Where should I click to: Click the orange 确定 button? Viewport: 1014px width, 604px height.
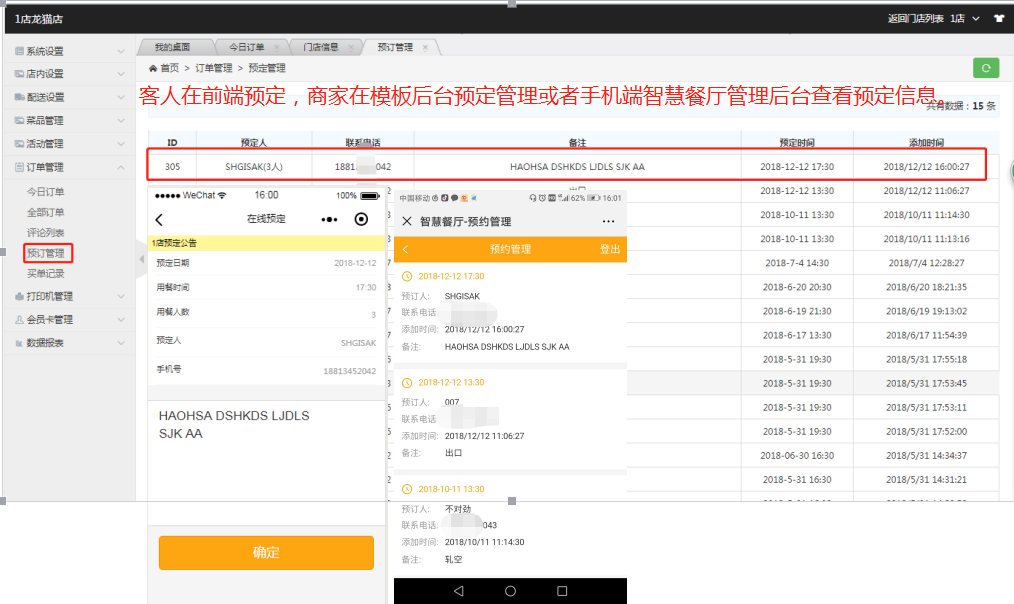point(266,553)
